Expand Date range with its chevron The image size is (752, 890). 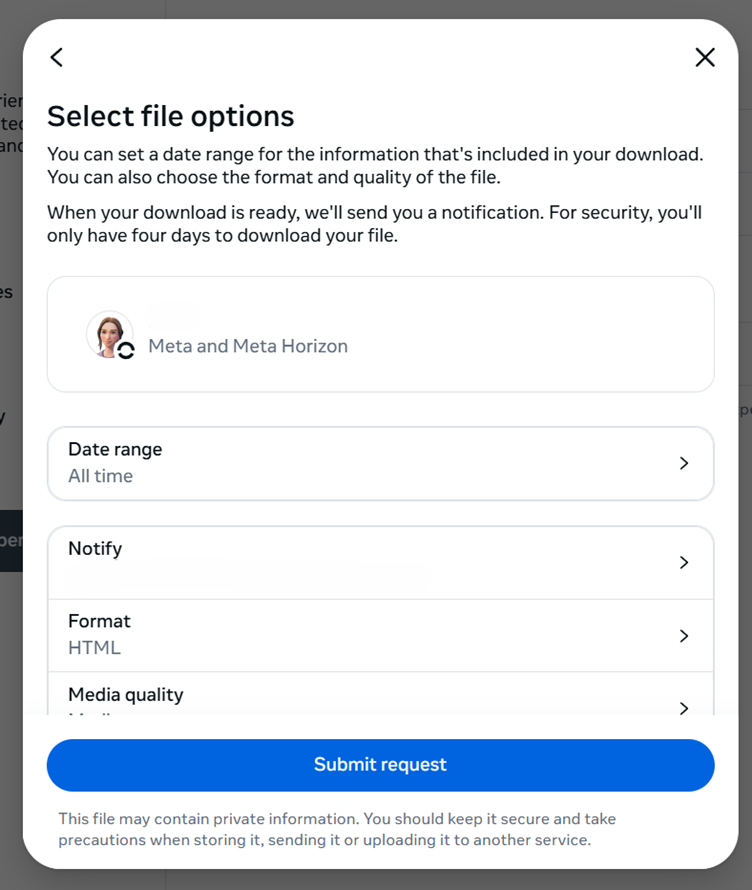[684, 463]
